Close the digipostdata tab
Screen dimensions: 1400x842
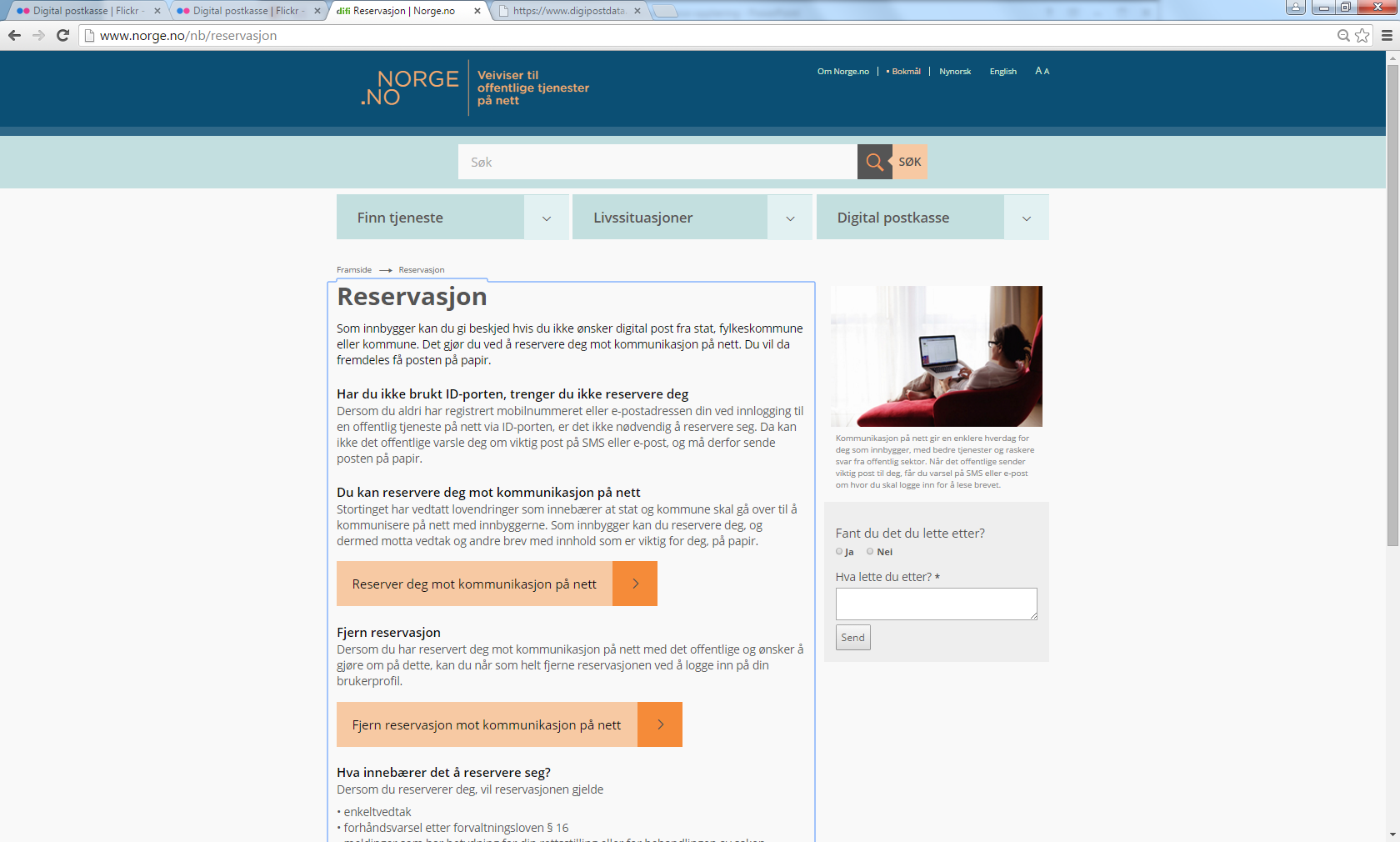(637, 11)
